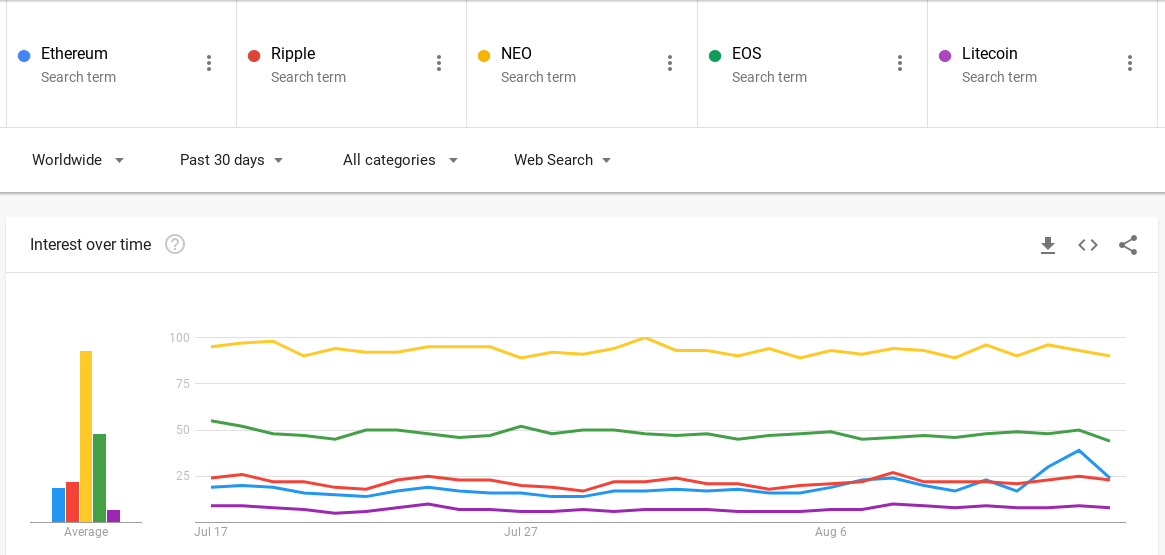The image size is (1165, 555).
Task: Open the Ethereum term options menu
Action: (209, 63)
